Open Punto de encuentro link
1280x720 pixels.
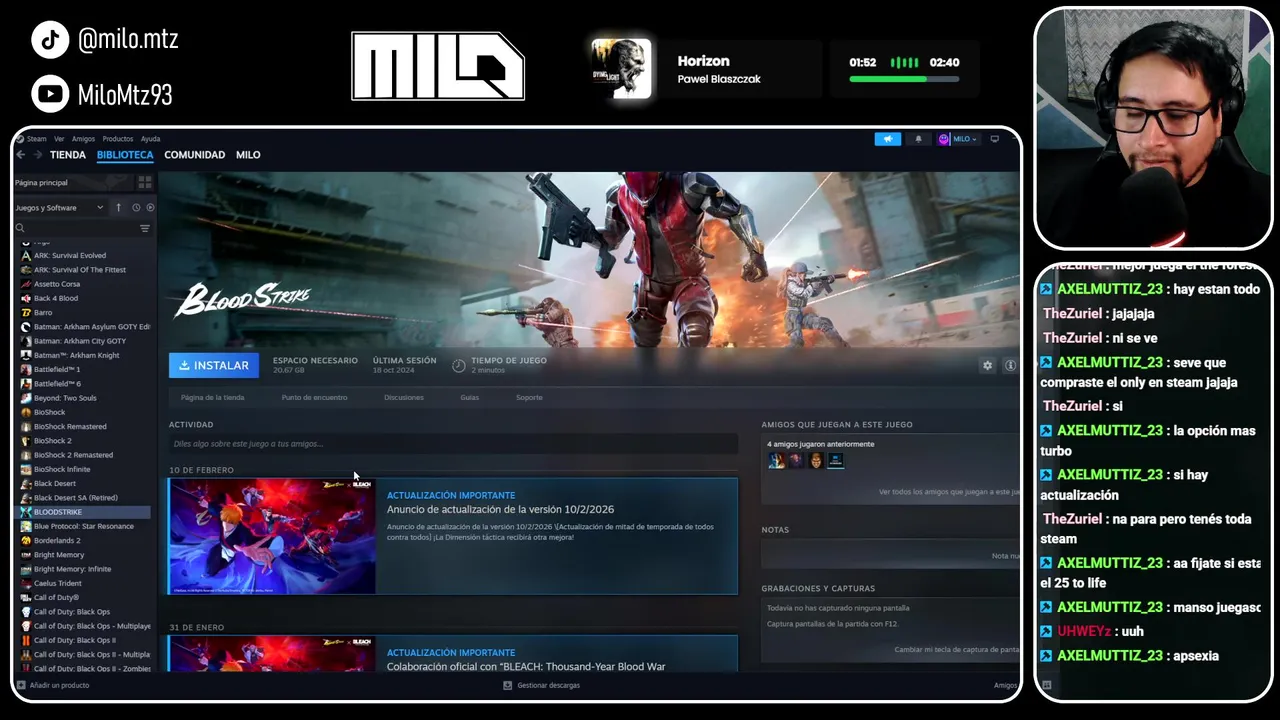pyautogui.click(x=314, y=398)
